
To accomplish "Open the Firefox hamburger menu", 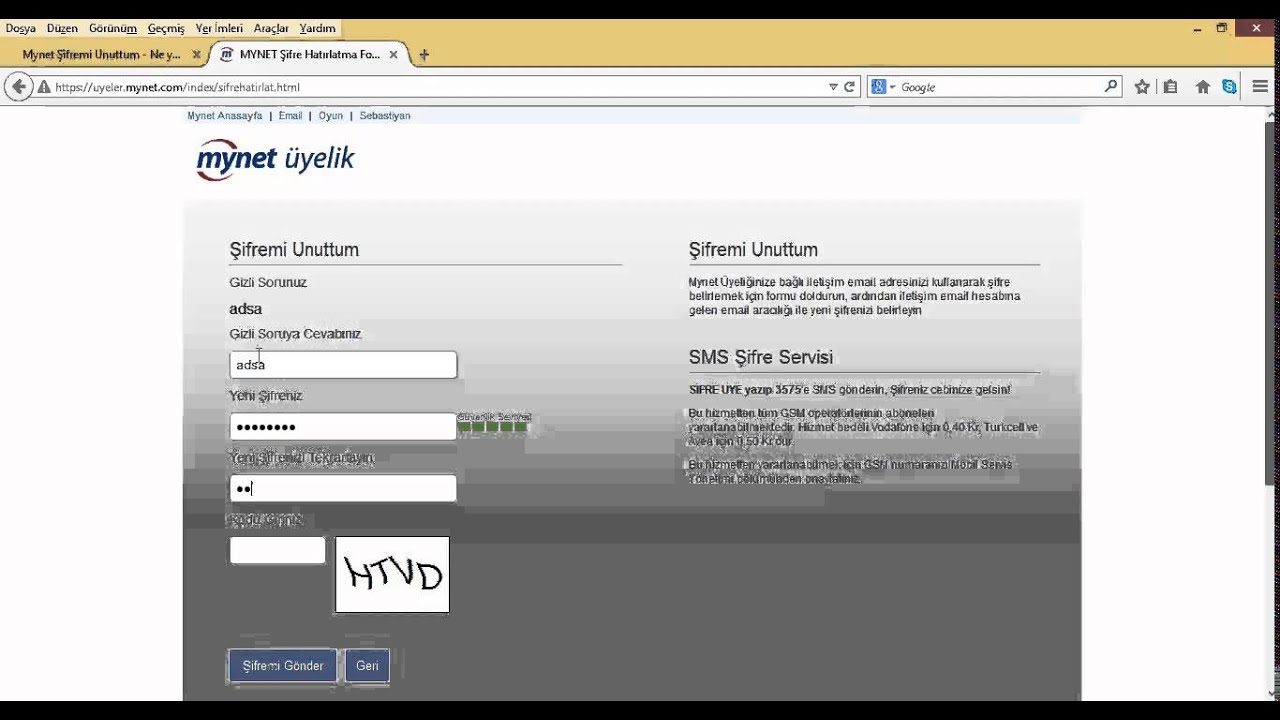I will (x=1260, y=87).
